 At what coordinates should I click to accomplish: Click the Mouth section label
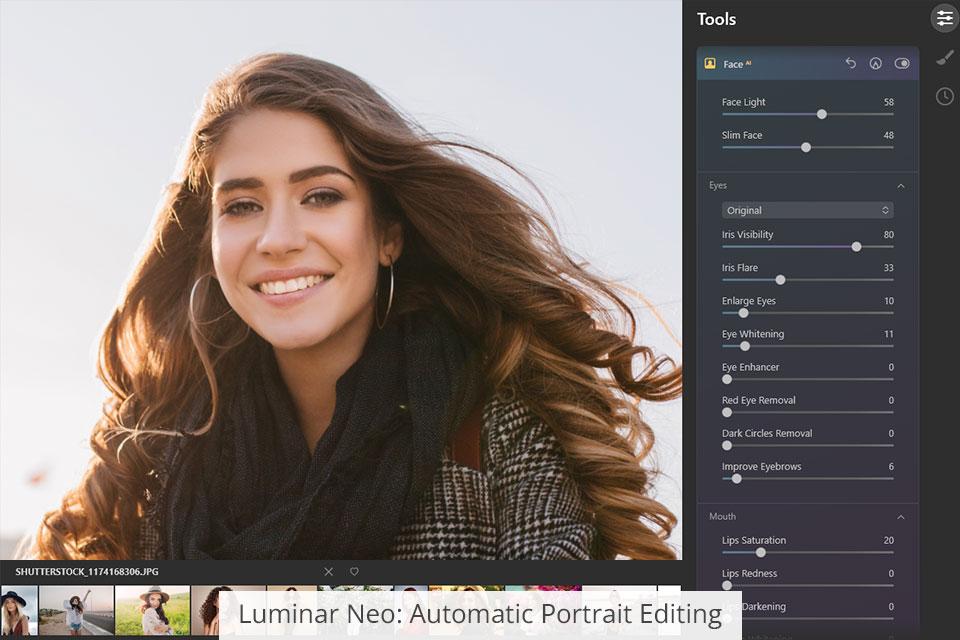click(x=722, y=516)
